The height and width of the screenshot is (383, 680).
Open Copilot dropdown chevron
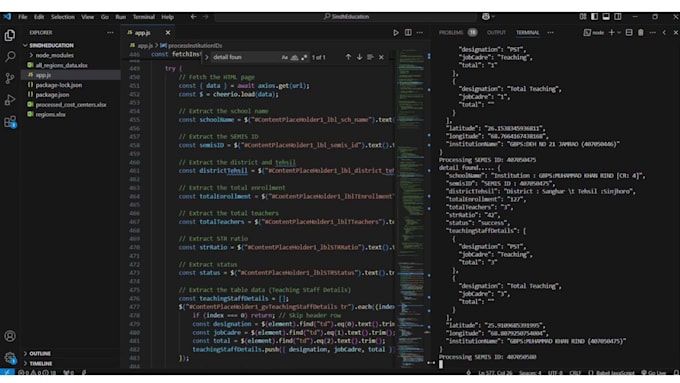(494, 16)
